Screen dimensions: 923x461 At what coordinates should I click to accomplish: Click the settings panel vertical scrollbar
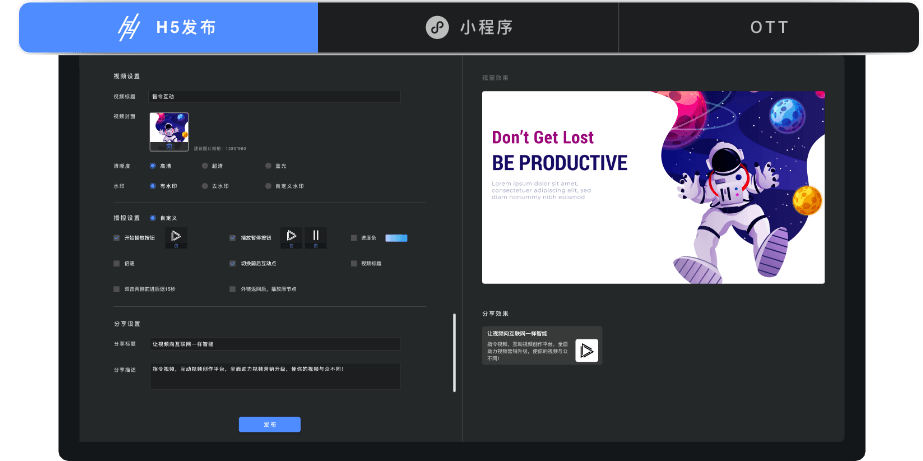coord(454,353)
